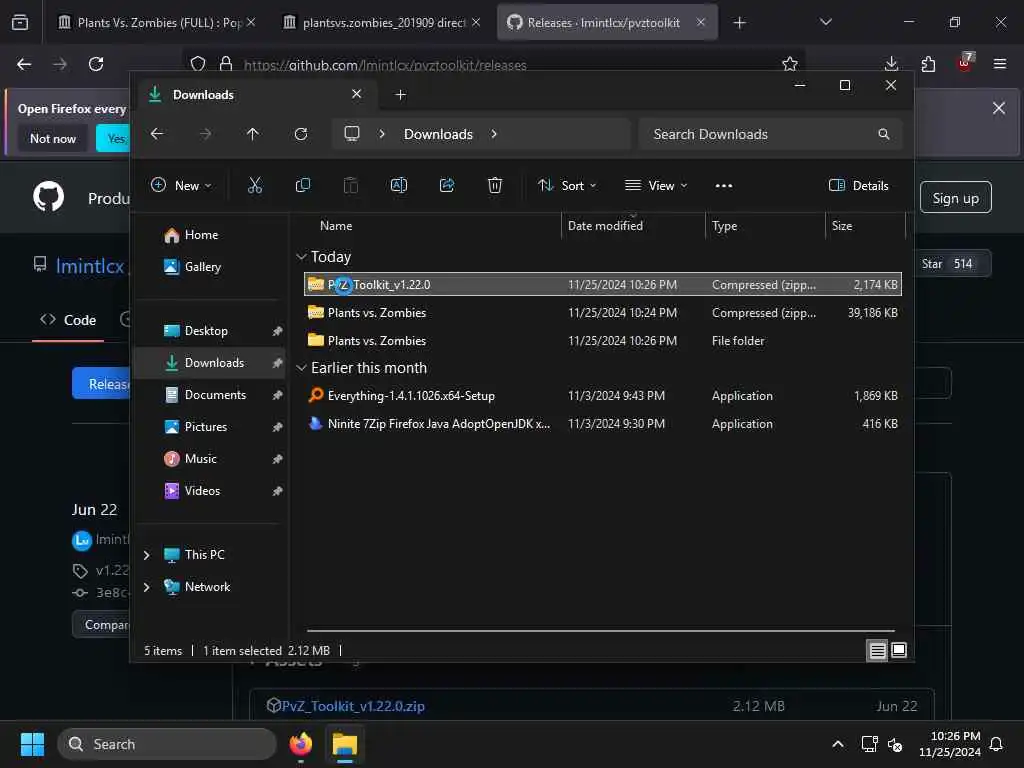The height and width of the screenshot is (768, 1024).
Task: Open Firefox list all tabs dropdown
Action: click(x=825, y=22)
